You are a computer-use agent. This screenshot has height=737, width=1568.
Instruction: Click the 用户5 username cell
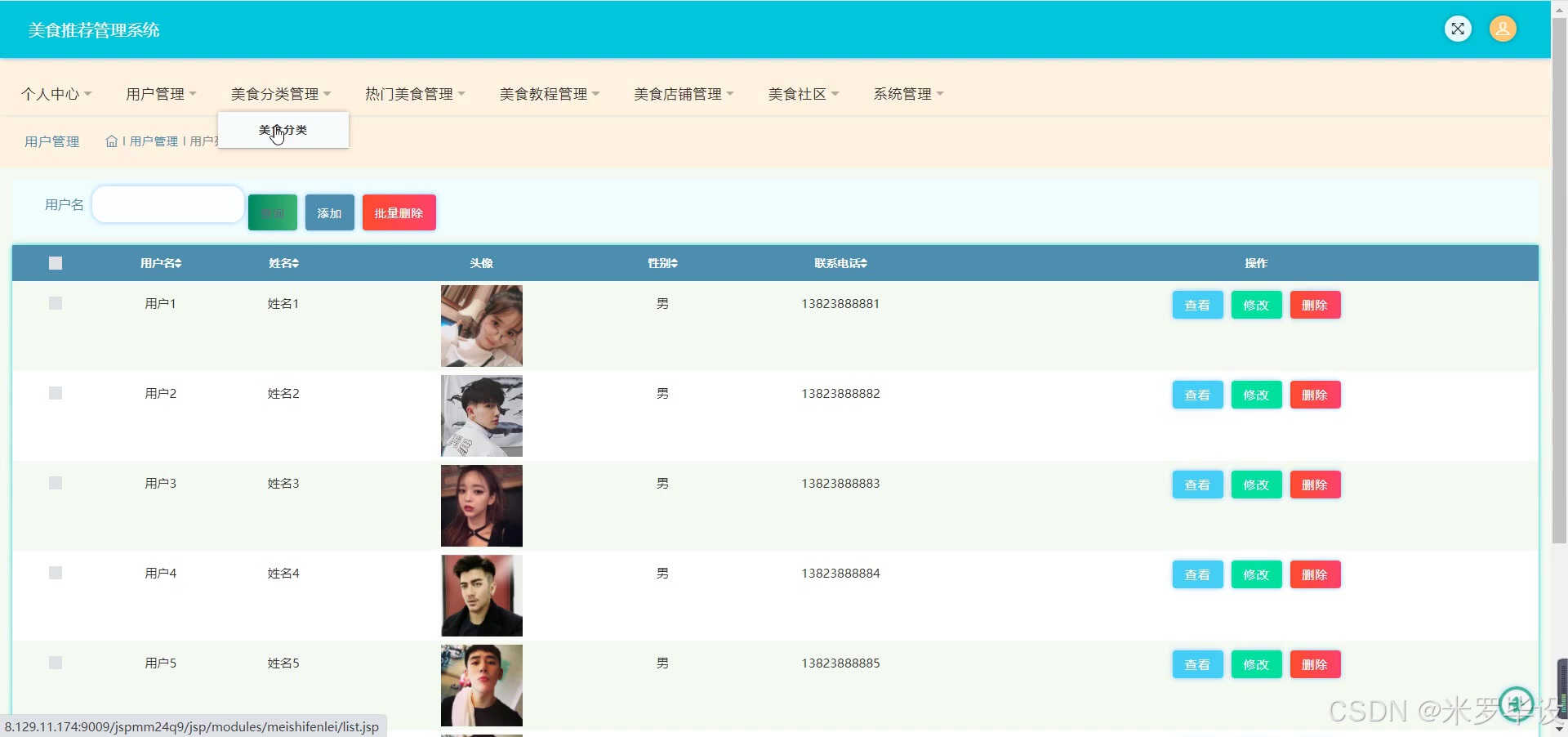pyautogui.click(x=161, y=663)
